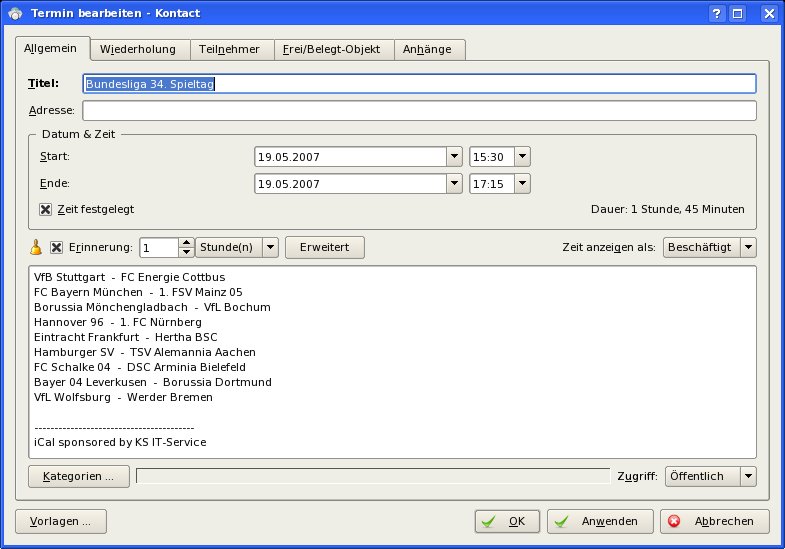The width and height of the screenshot is (785, 549).
Task: Open the end time 17:15 dropdown
Action: click(522, 184)
